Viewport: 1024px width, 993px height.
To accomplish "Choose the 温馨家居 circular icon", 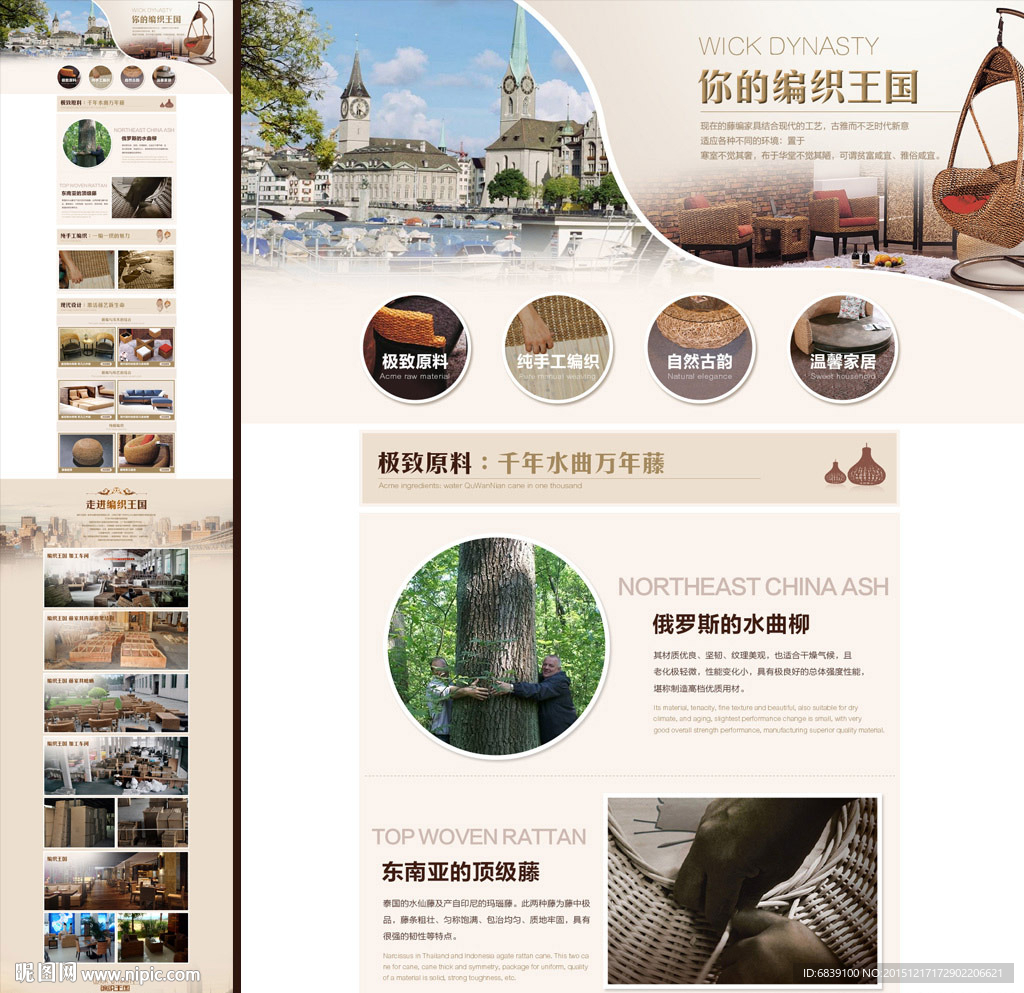I will pos(843,348).
